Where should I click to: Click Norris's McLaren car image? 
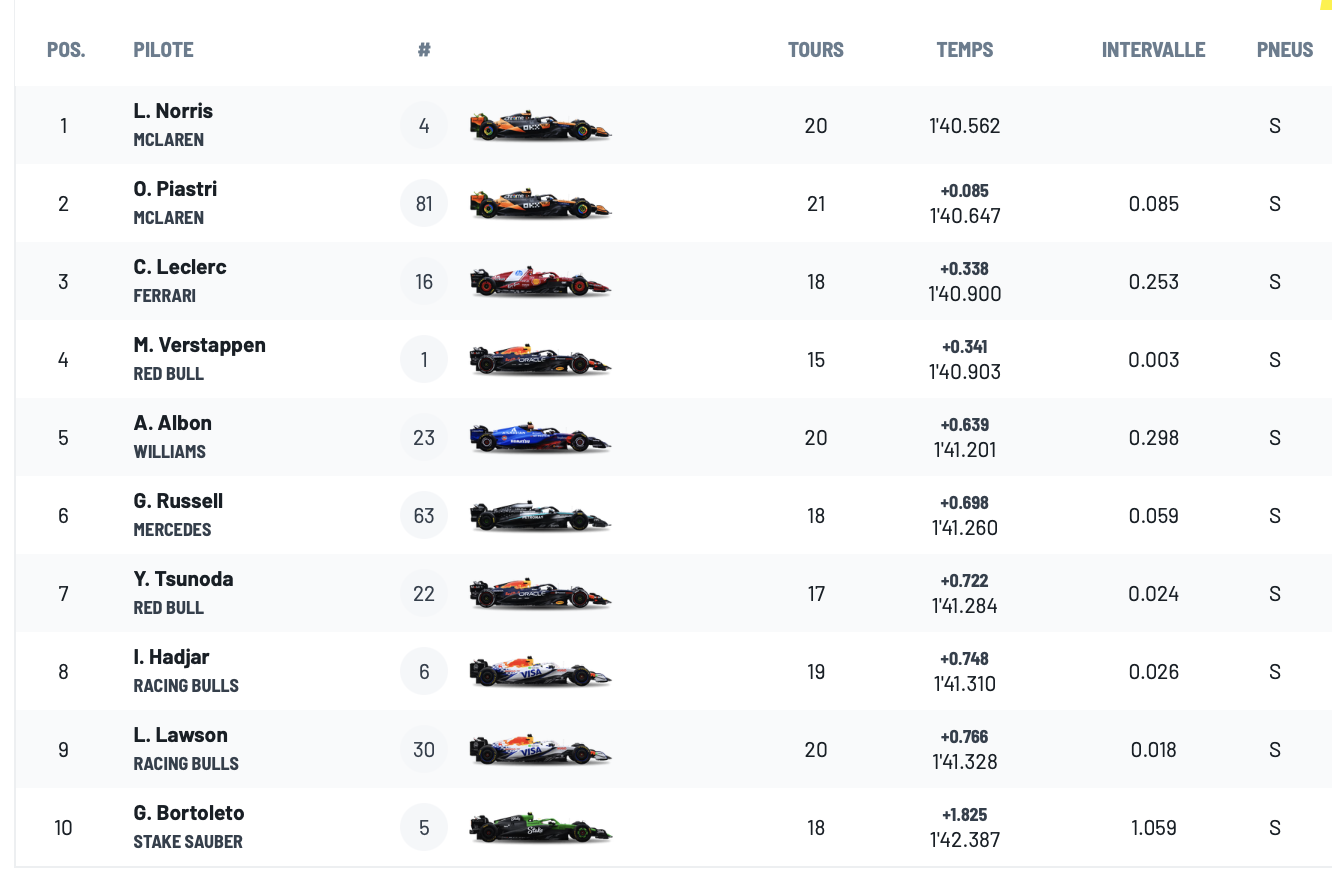pyautogui.click(x=540, y=126)
